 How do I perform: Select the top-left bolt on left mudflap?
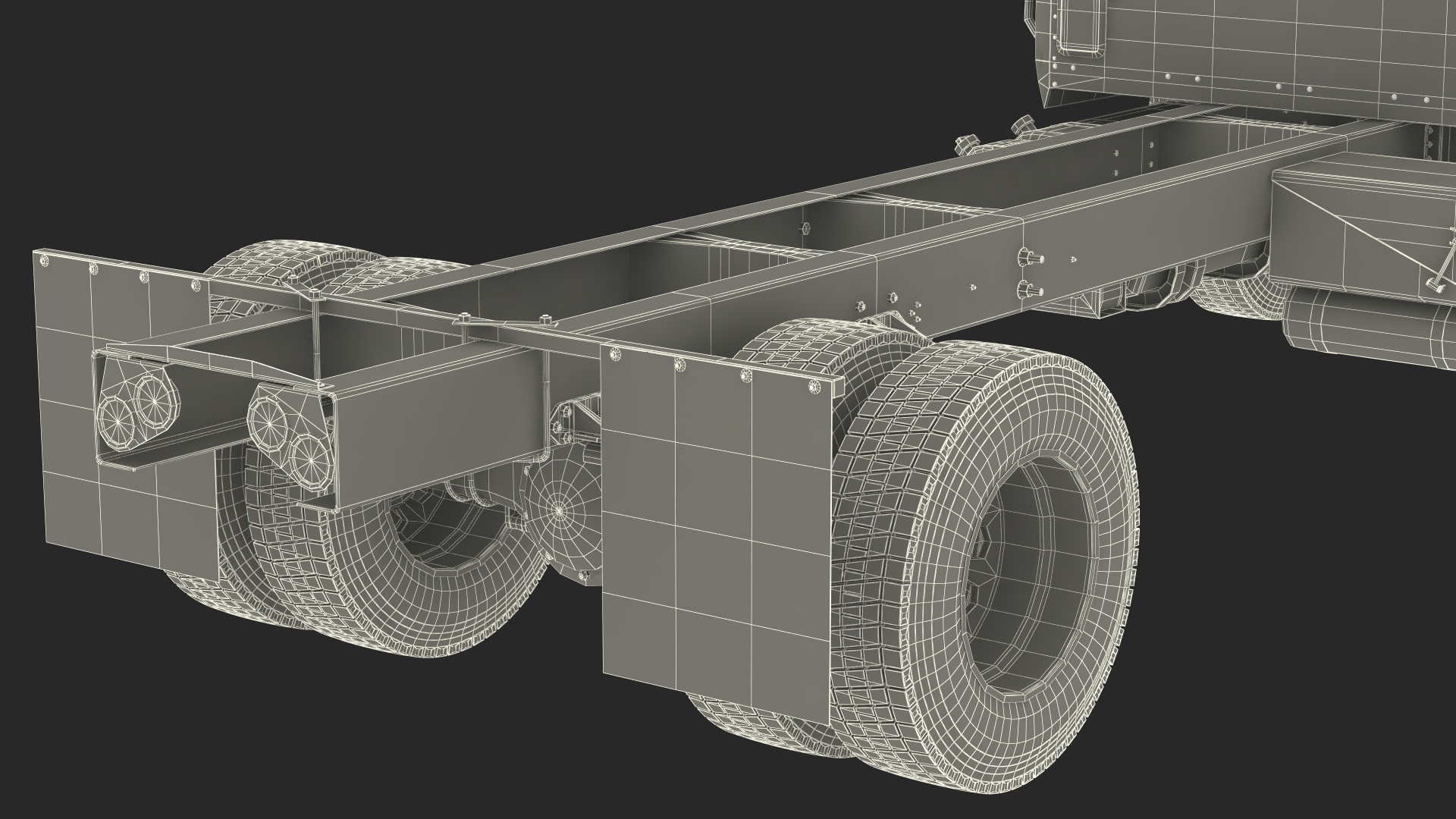(x=43, y=260)
